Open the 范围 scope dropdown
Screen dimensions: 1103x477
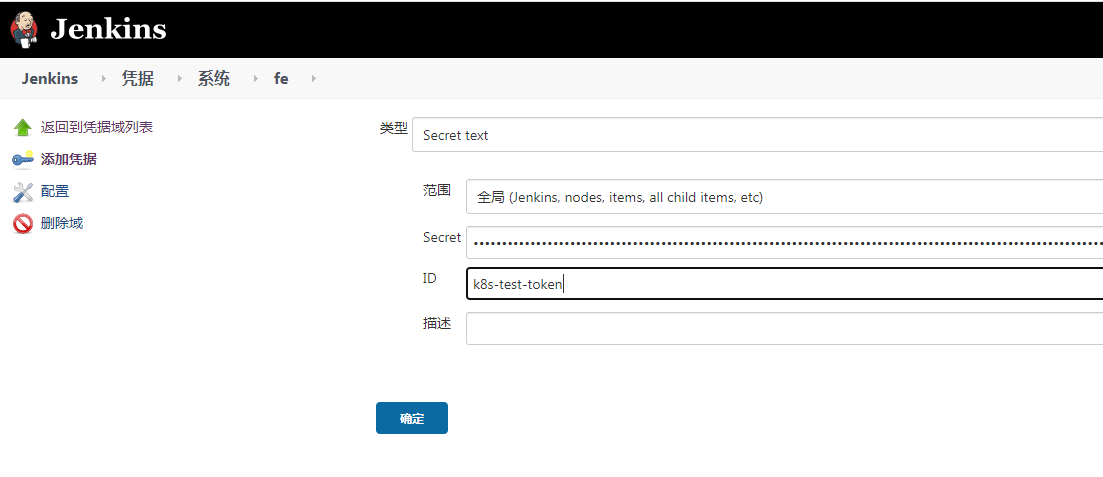coord(784,196)
